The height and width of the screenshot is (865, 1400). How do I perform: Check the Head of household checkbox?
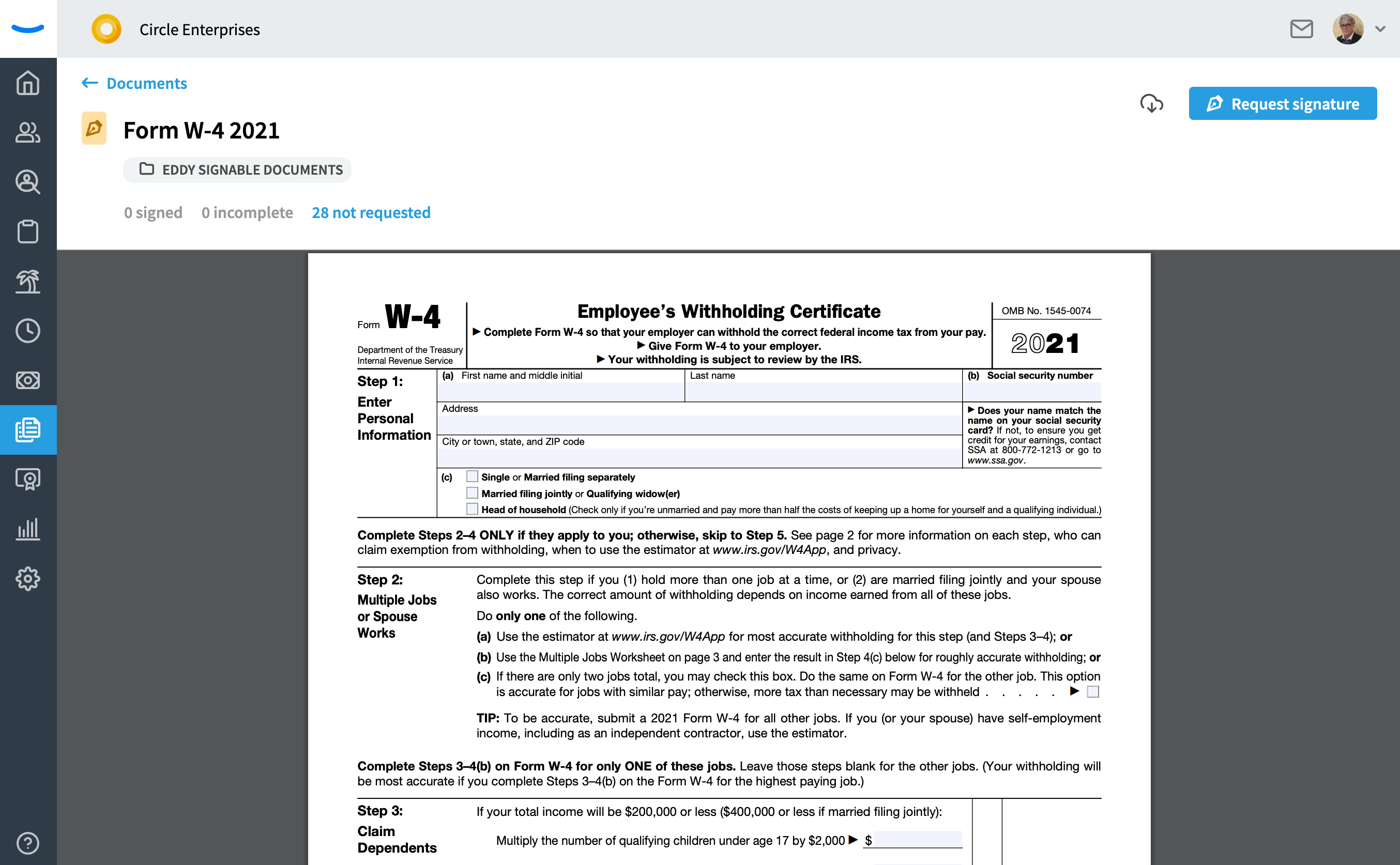click(471, 508)
